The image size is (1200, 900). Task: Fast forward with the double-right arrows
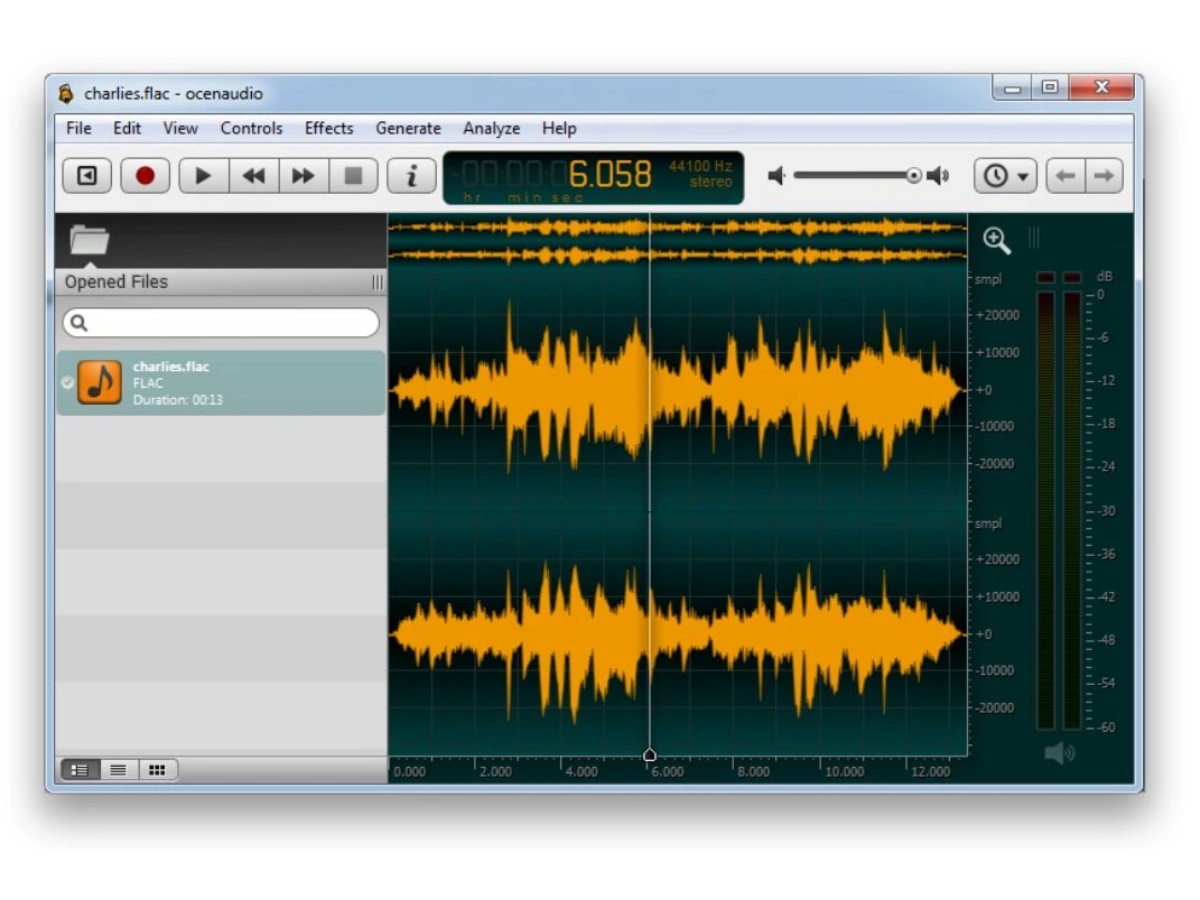coord(303,176)
